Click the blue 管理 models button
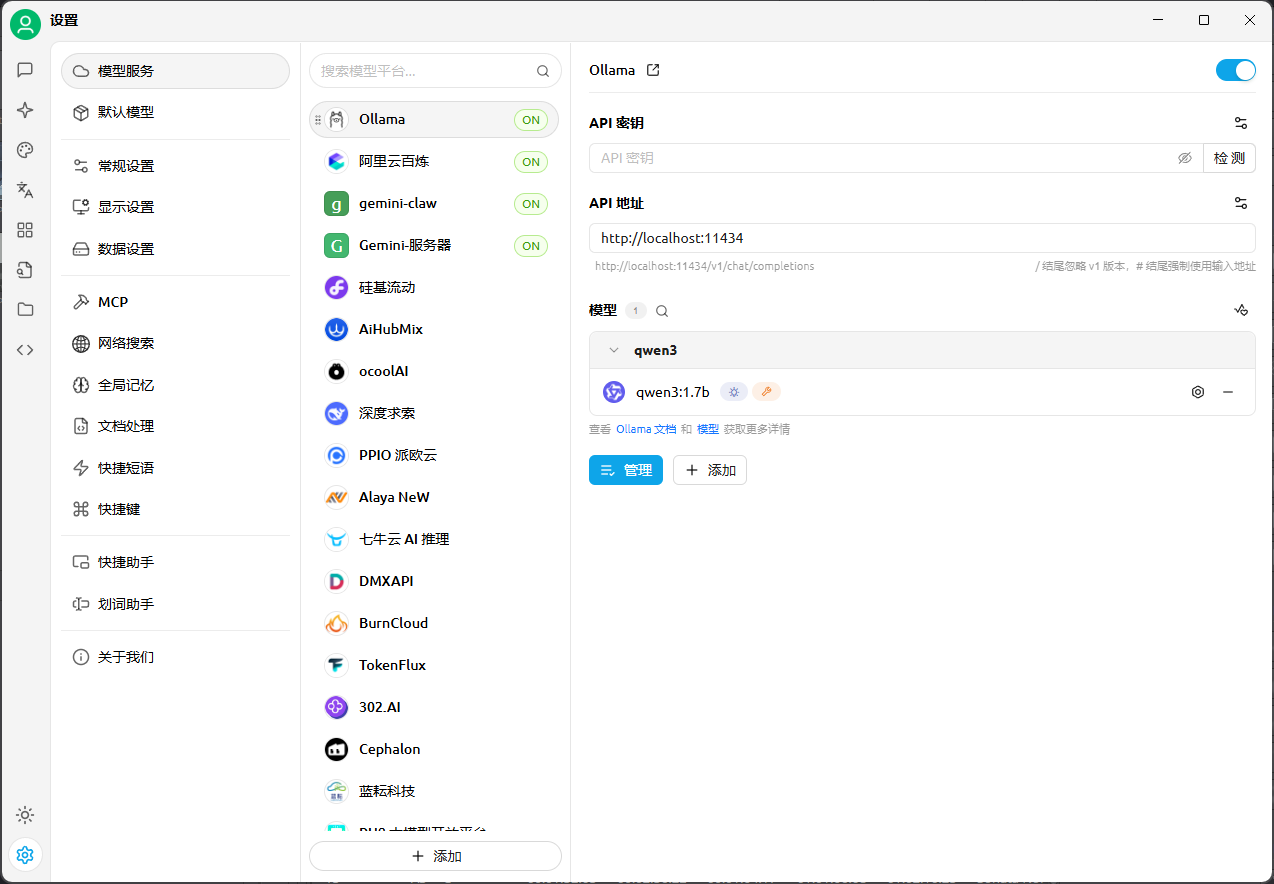 pos(626,470)
